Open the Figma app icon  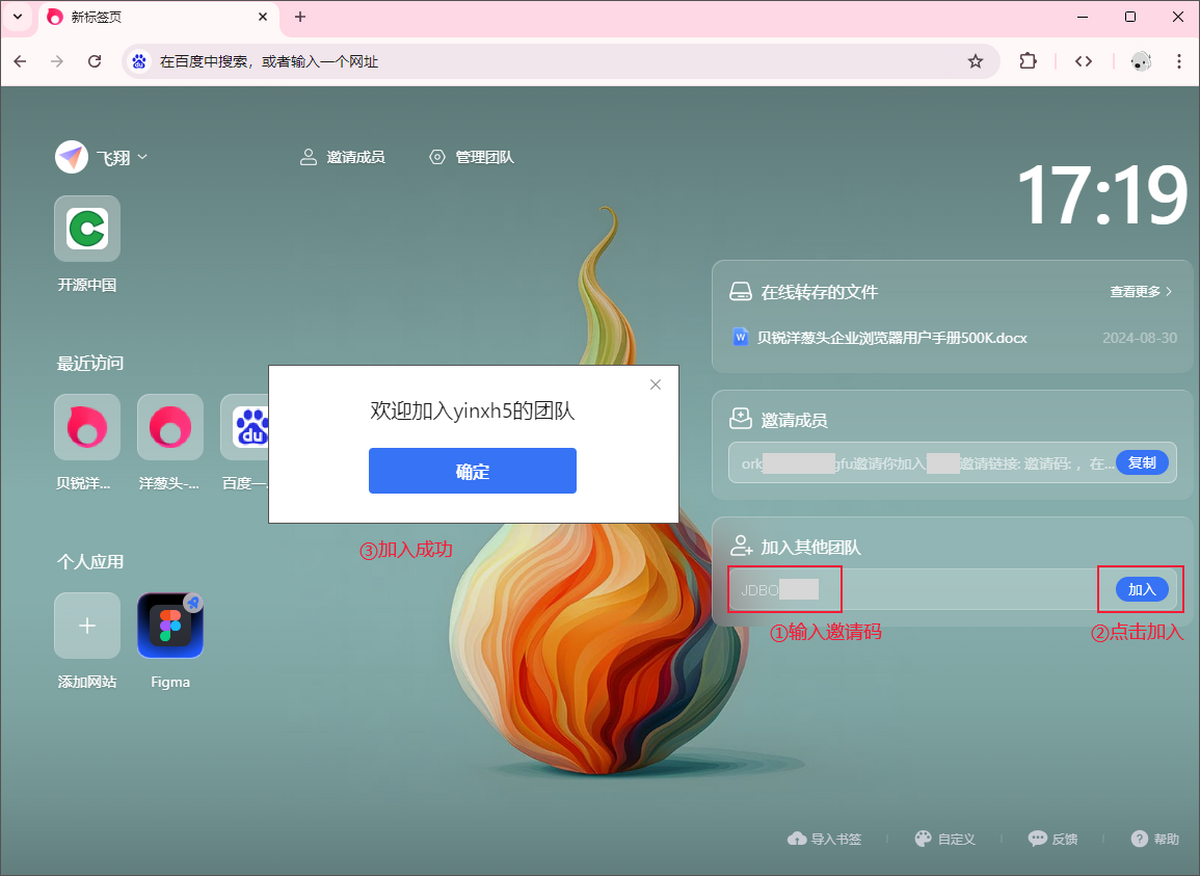click(170, 626)
